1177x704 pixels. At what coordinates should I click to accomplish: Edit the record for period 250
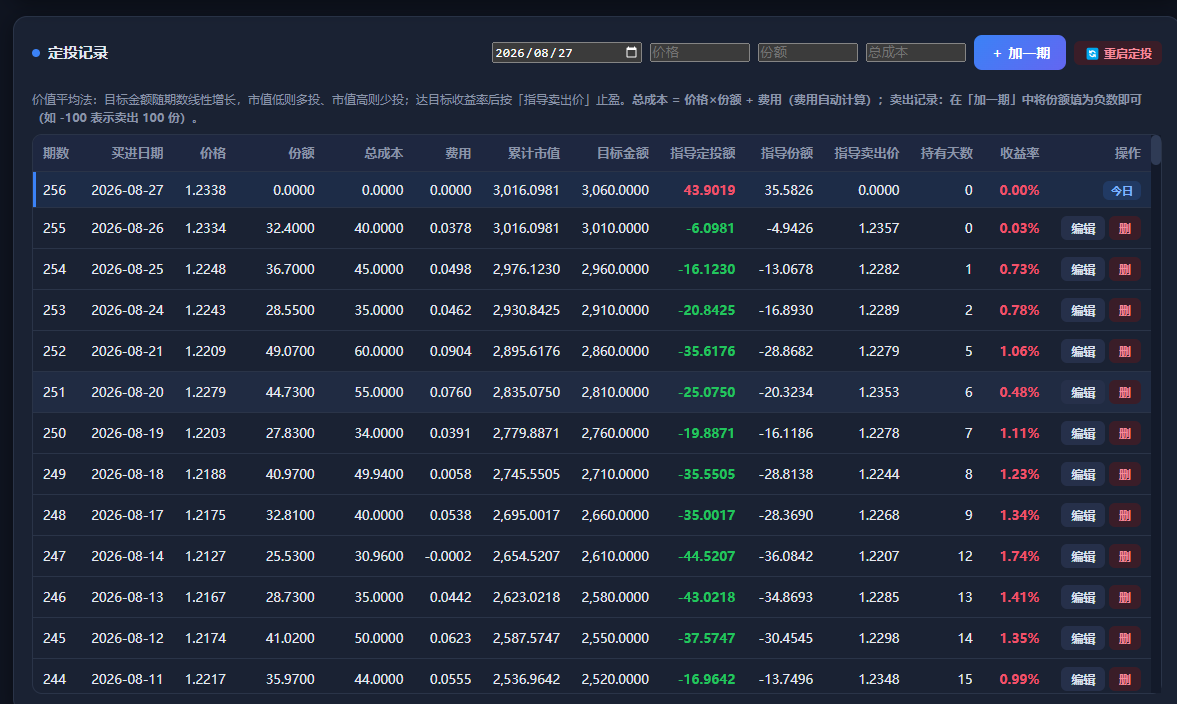[x=1082, y=433]
